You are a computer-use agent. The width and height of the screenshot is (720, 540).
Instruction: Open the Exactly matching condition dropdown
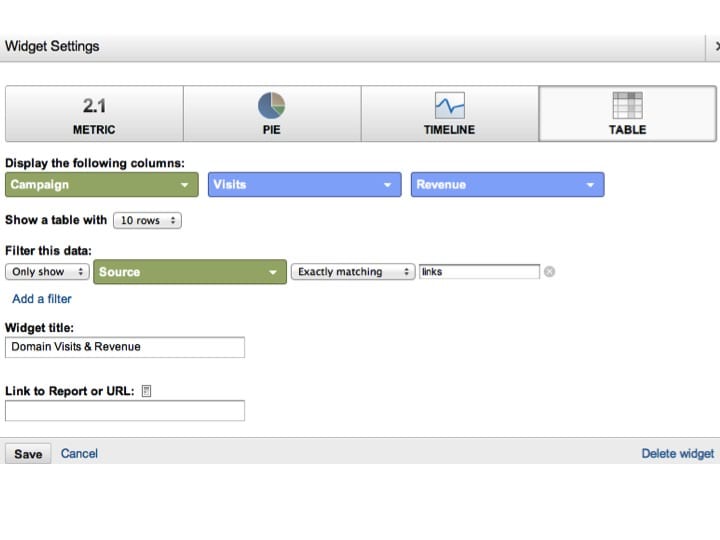[x=352, y=272]
